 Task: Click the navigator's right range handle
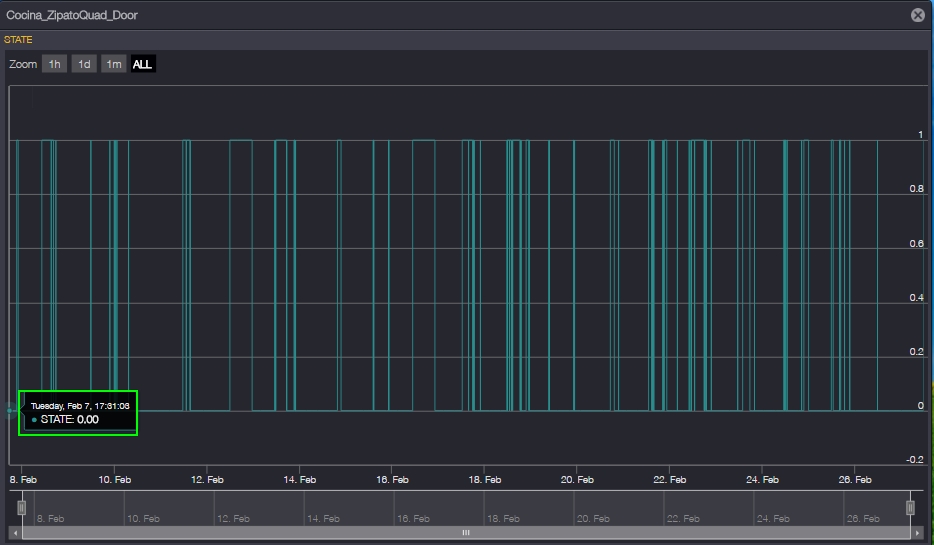(x=910, y=508)
